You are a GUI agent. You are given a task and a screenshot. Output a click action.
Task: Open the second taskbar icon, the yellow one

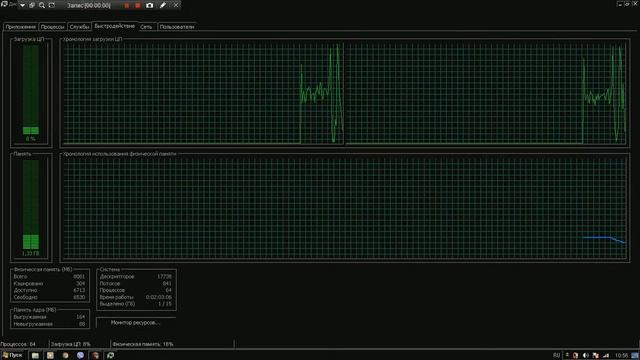pos(50,356)
